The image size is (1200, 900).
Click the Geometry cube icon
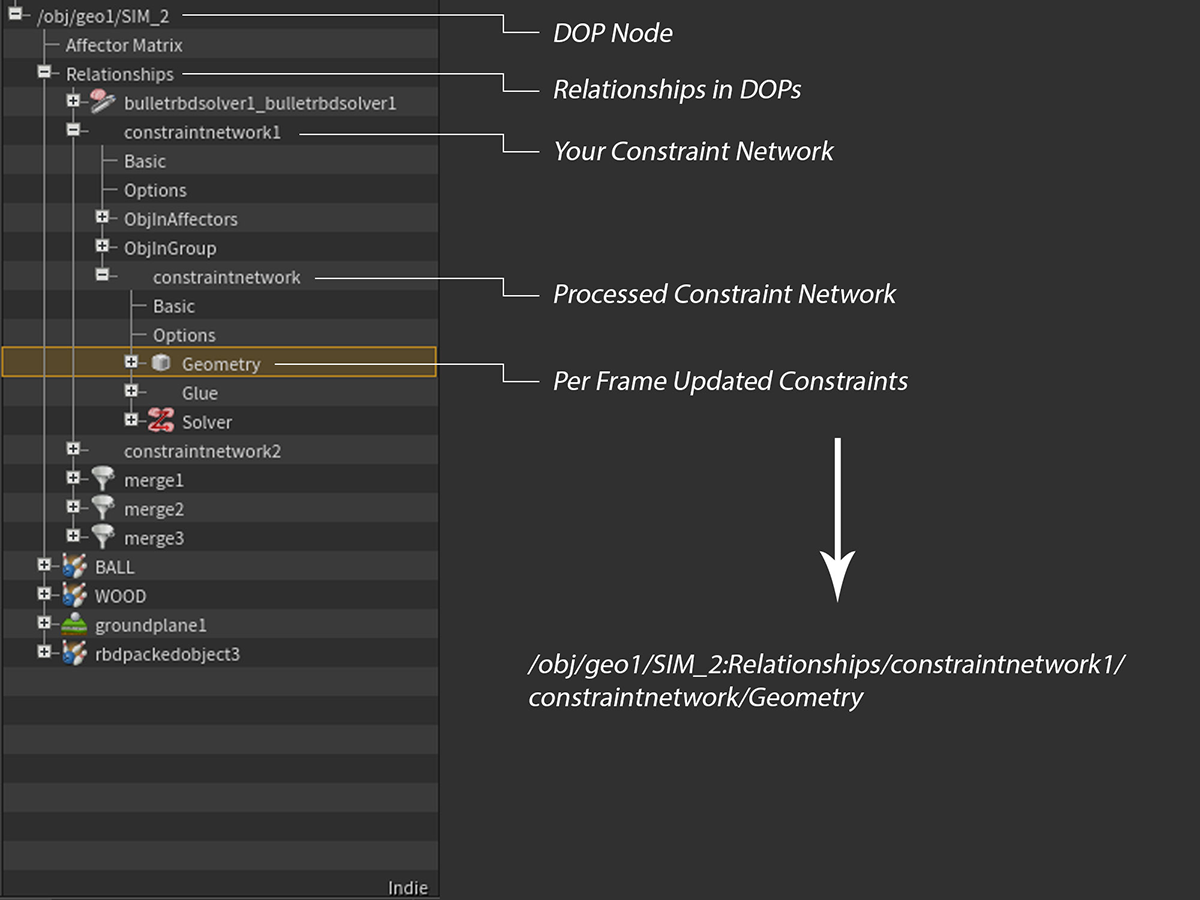tap(161, 364)
